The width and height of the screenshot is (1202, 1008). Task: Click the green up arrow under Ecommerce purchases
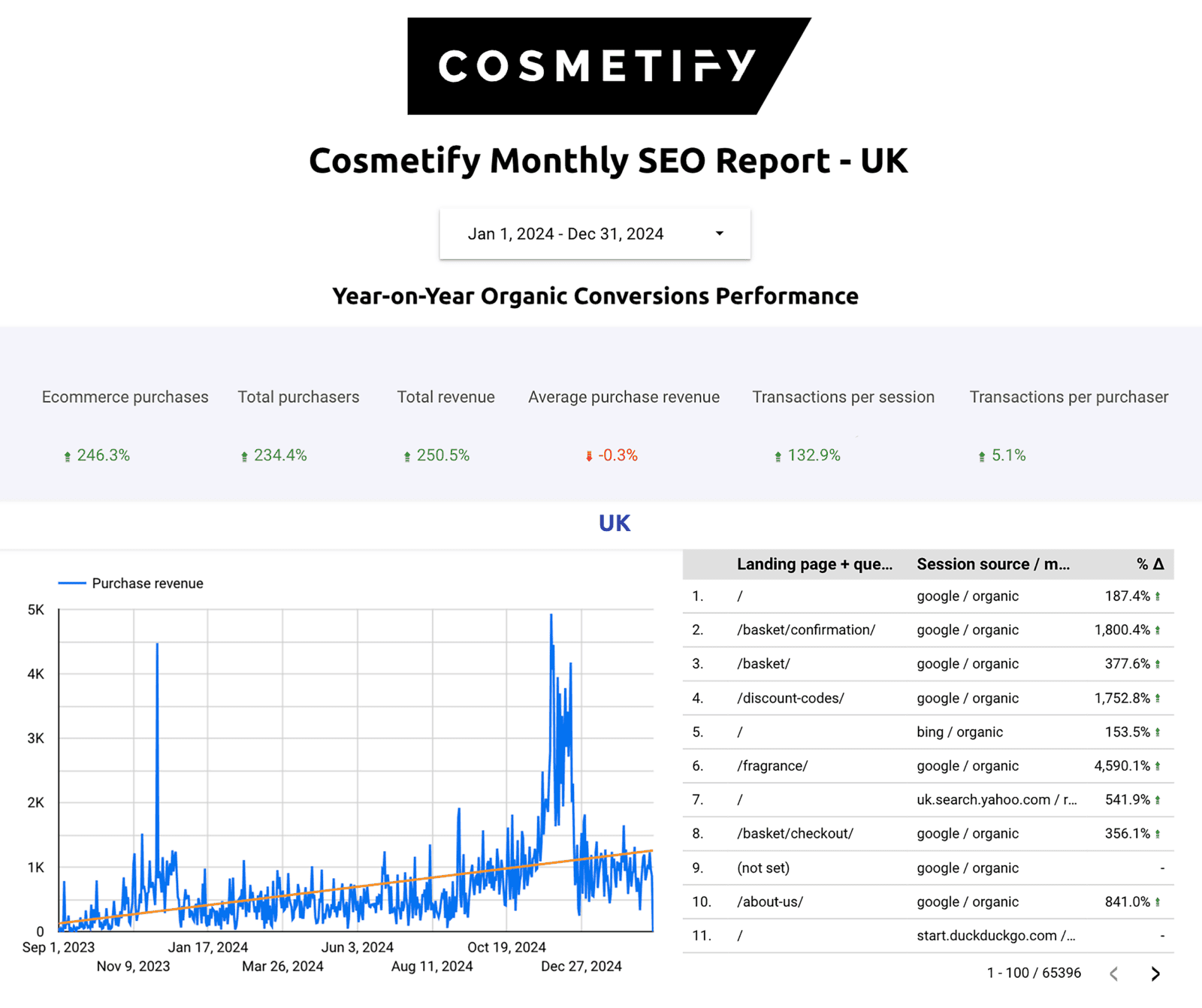coord(67,455)
